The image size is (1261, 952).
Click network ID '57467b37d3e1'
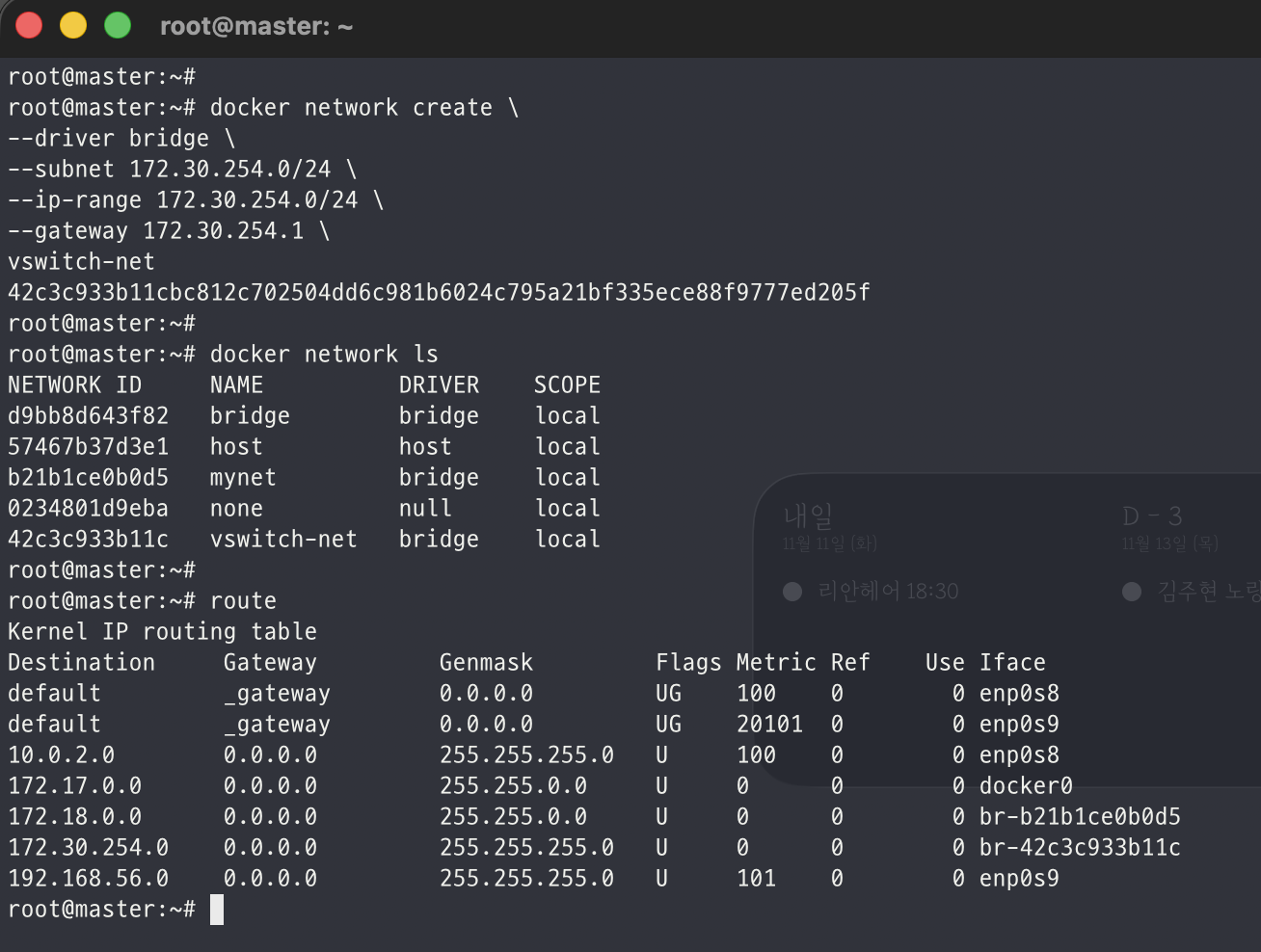[88, 447]
